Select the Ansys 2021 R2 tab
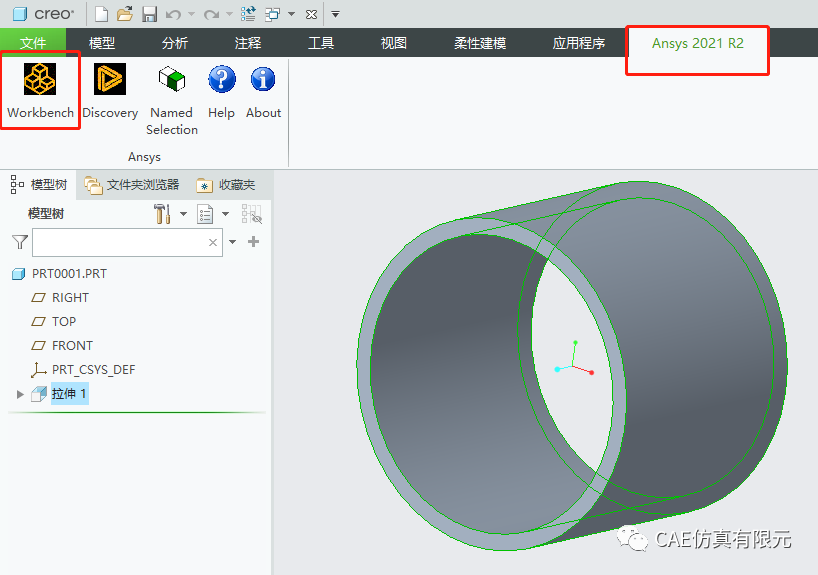 [x=697, y=43]
